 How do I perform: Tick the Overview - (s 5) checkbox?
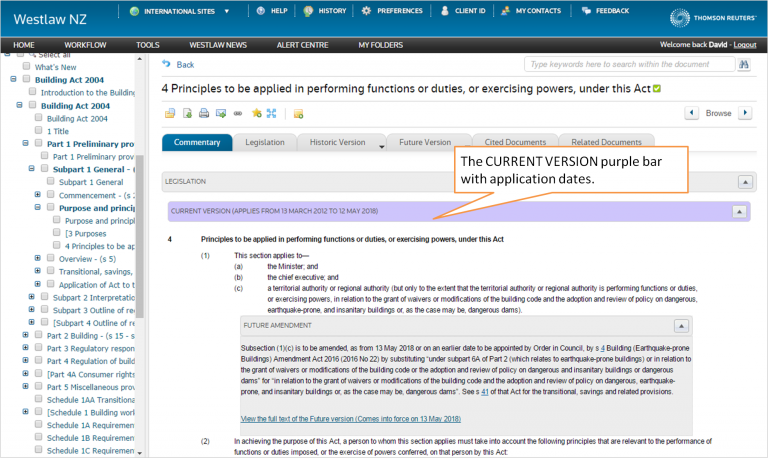click(51, 258)
